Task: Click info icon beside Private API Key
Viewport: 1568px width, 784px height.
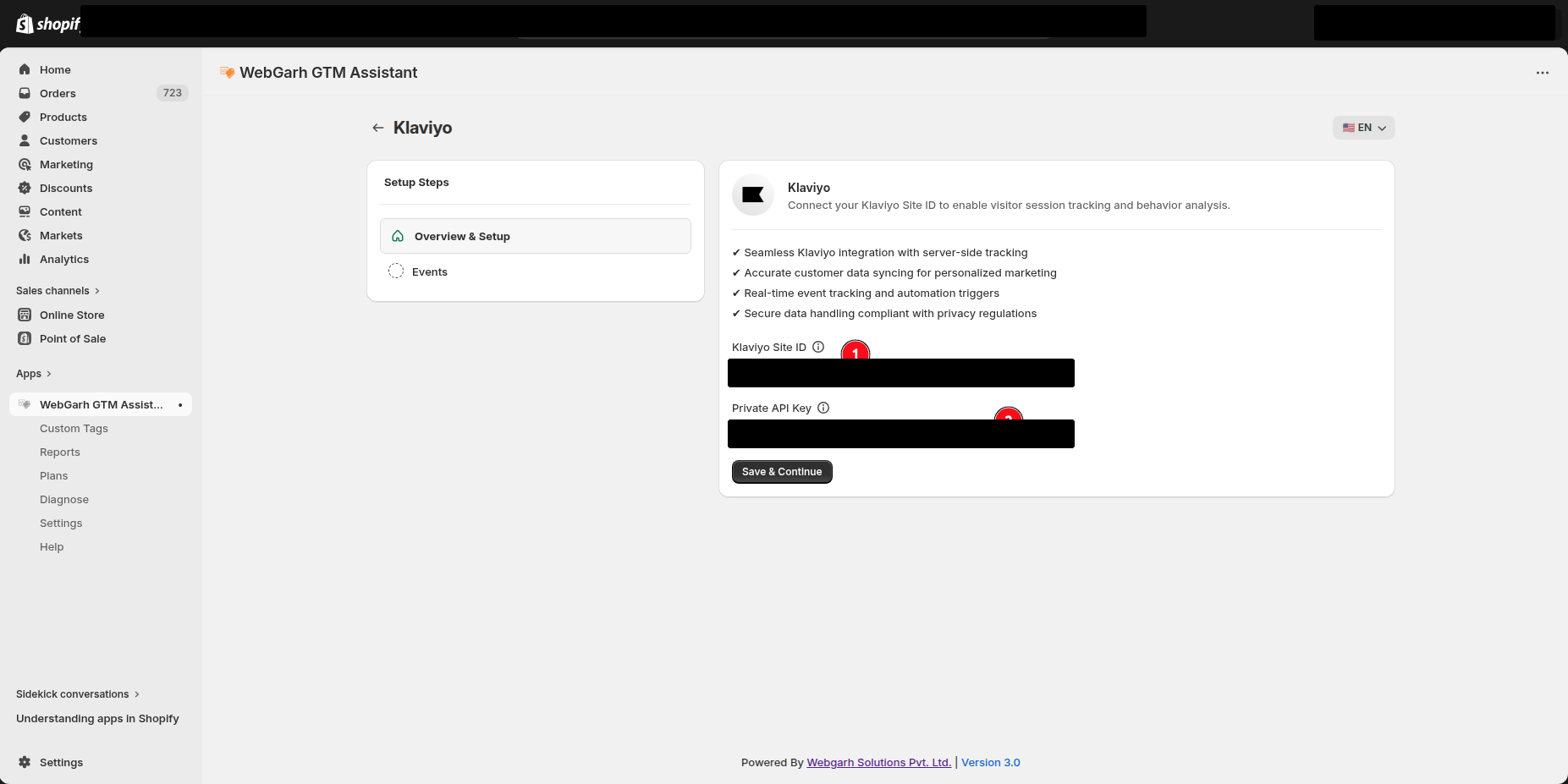Action: point(823,408)
